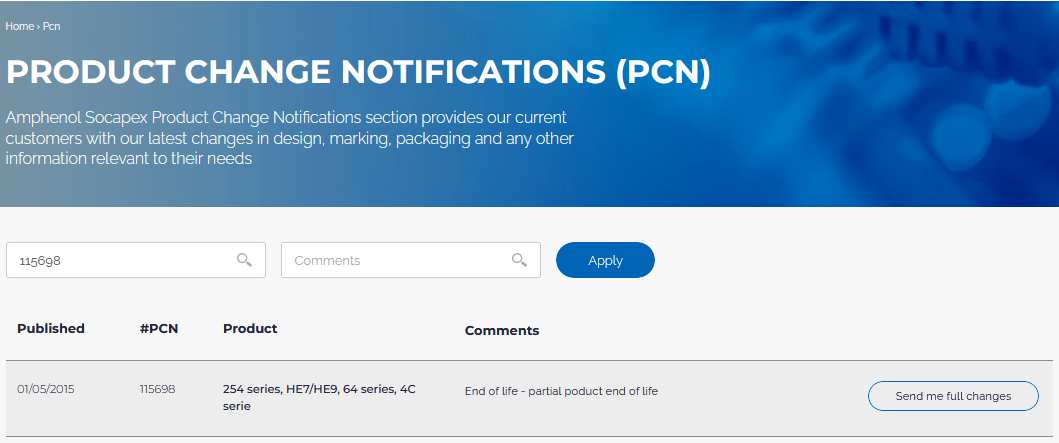The height and width of the screenshot is (443, 1059).
Task: Request full changes for PCN 115698
Action: click(x=953, y=396)
